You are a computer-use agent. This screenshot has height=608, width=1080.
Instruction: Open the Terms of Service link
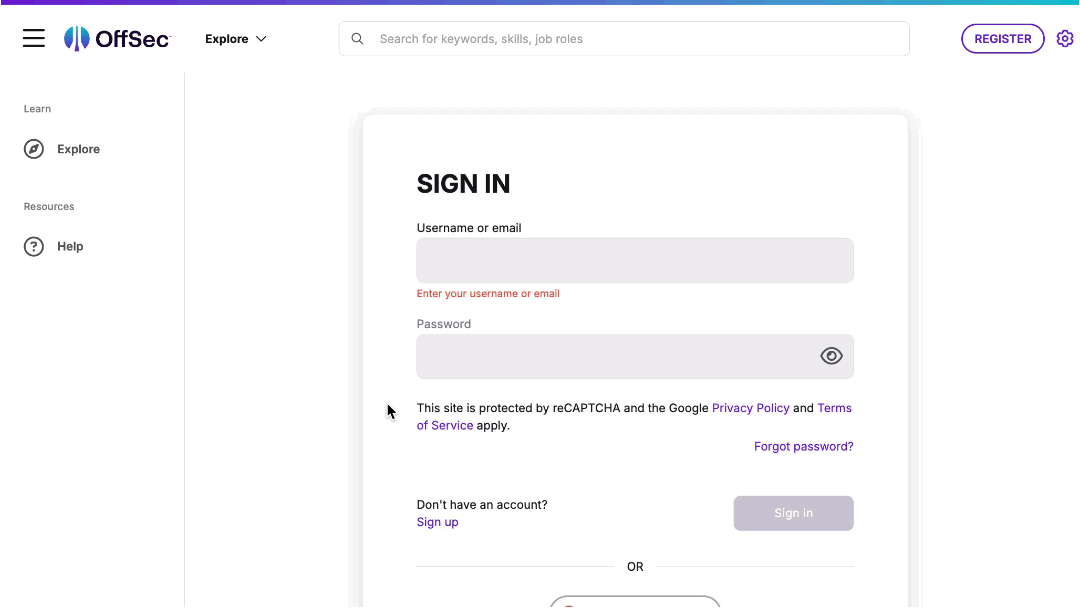[834, 408]
